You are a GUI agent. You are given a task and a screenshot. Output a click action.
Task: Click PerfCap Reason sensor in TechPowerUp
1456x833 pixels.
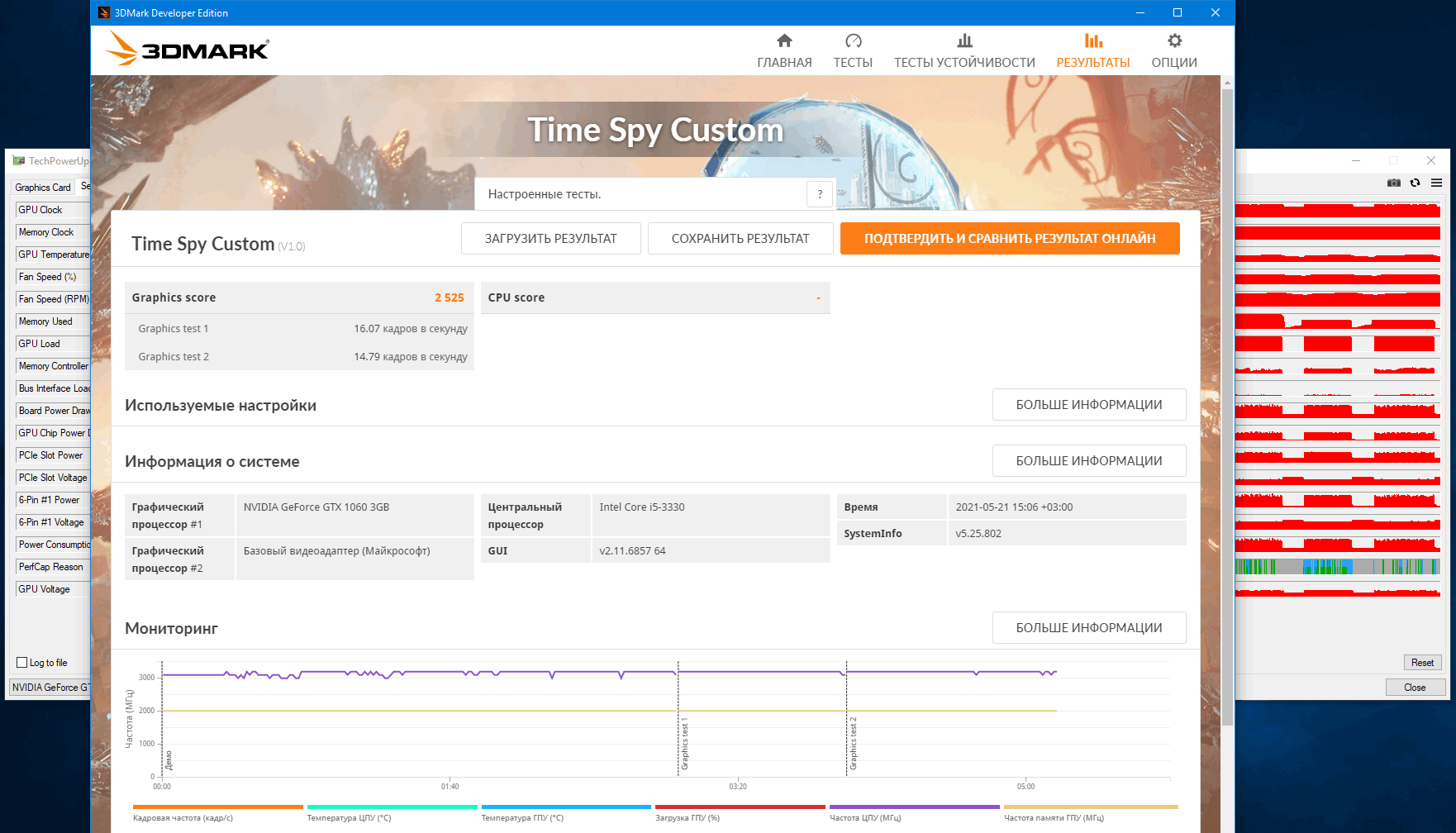click(54, 567)
